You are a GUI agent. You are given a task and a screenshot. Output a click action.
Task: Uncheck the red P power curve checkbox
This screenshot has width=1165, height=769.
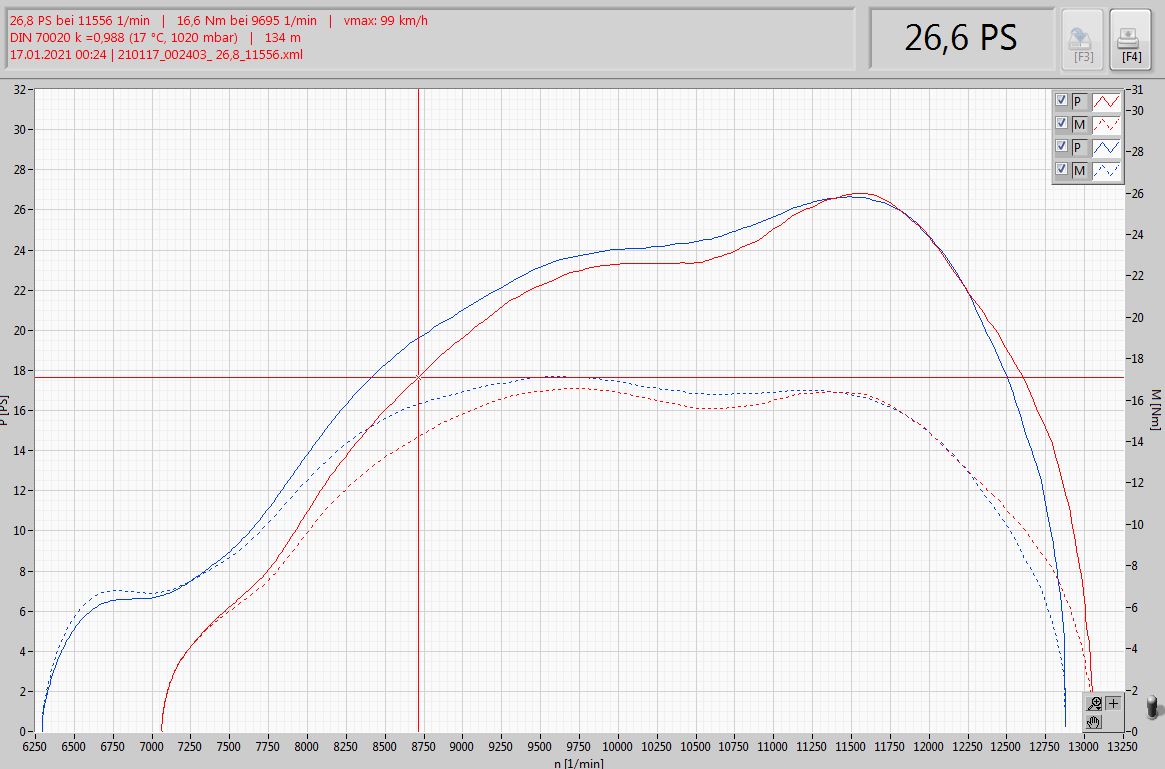(1062, 101)
